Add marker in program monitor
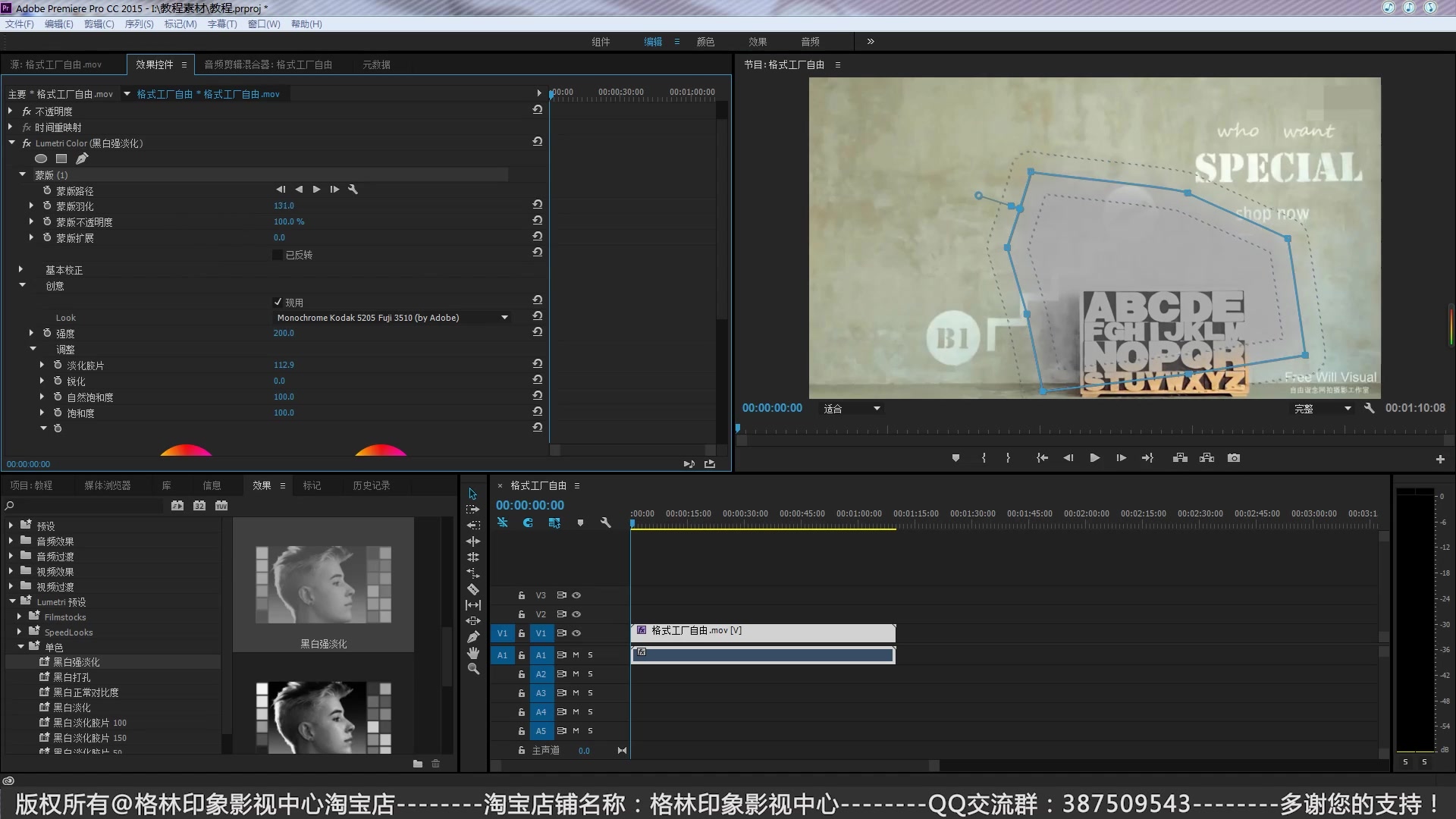1456x819 pixels. [x=955, y=458]
